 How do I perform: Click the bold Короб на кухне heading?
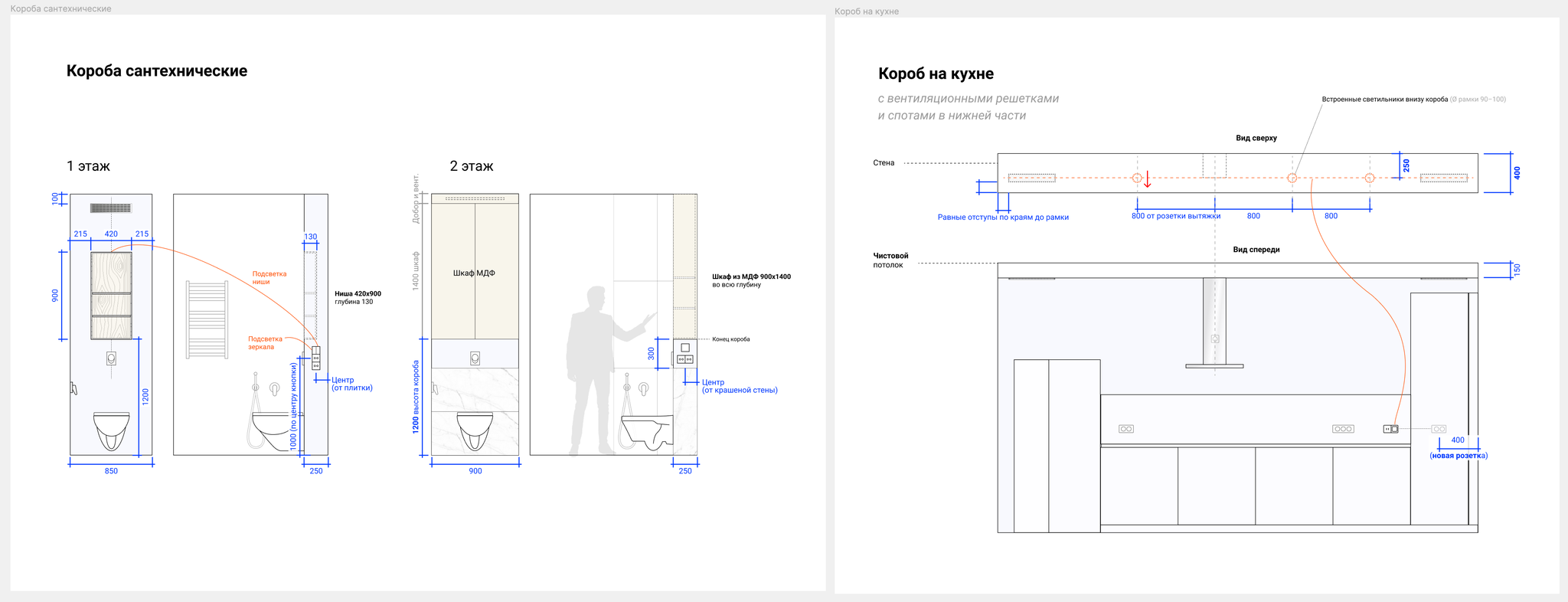pyautogui.click(x=936, y=74)
